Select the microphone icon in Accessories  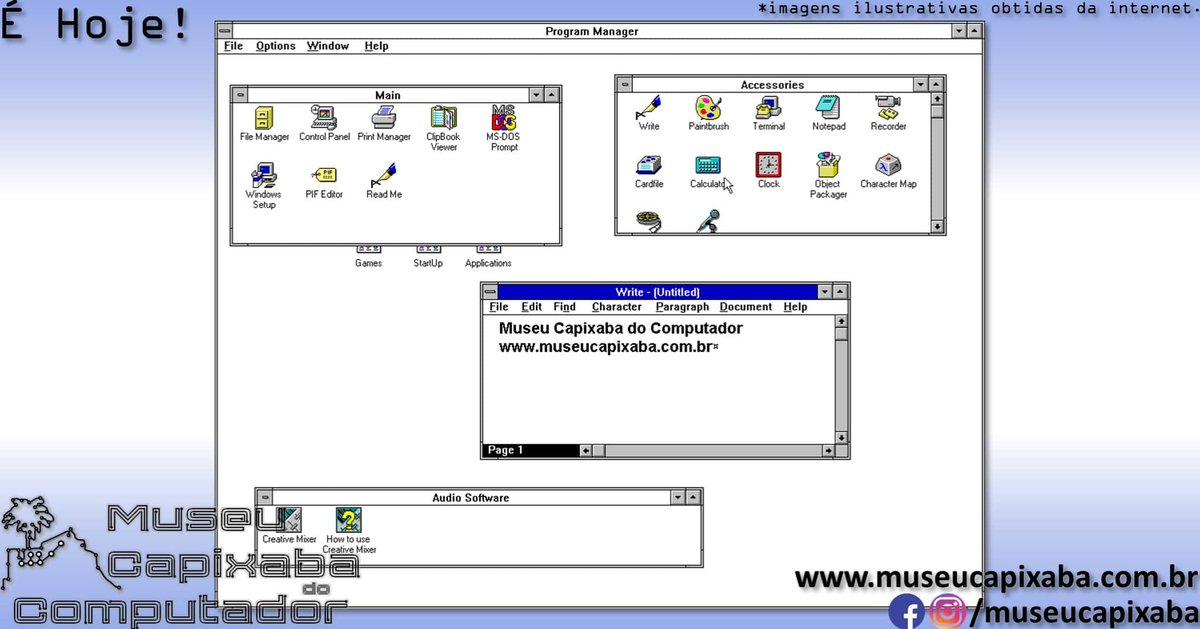pos(709,221)
